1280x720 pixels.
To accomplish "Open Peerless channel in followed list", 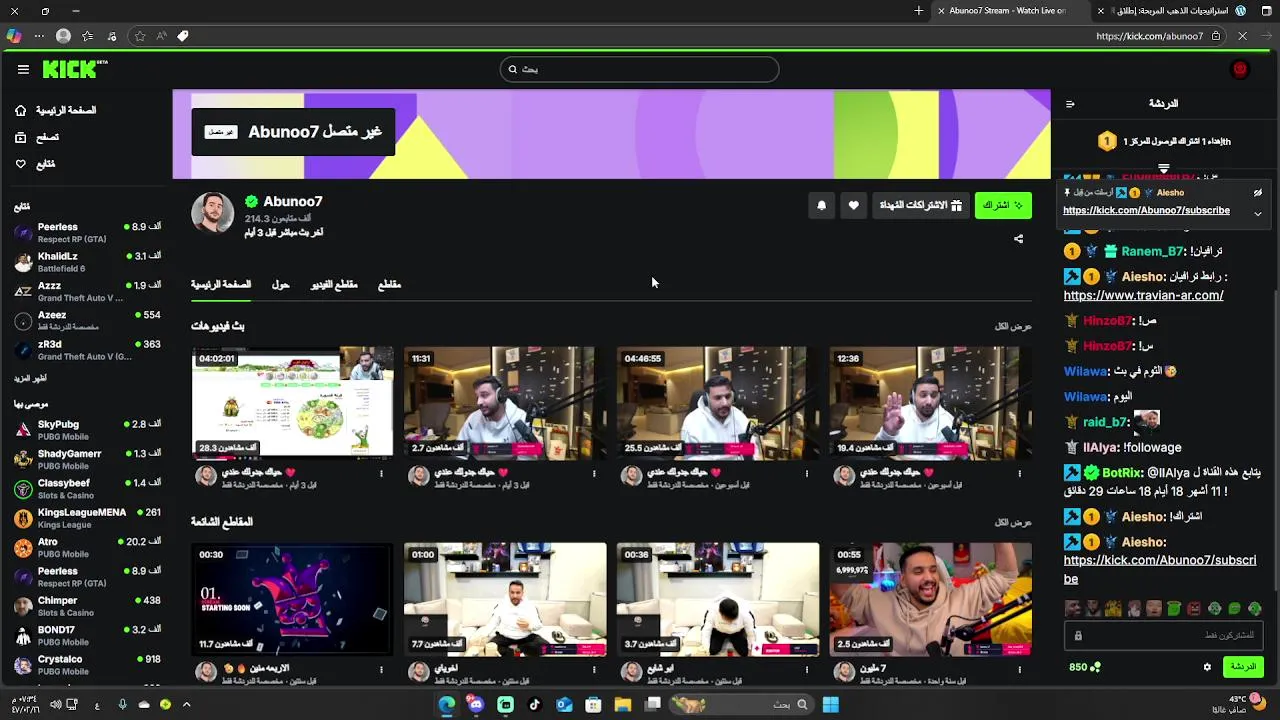I will tap(87, 233).
